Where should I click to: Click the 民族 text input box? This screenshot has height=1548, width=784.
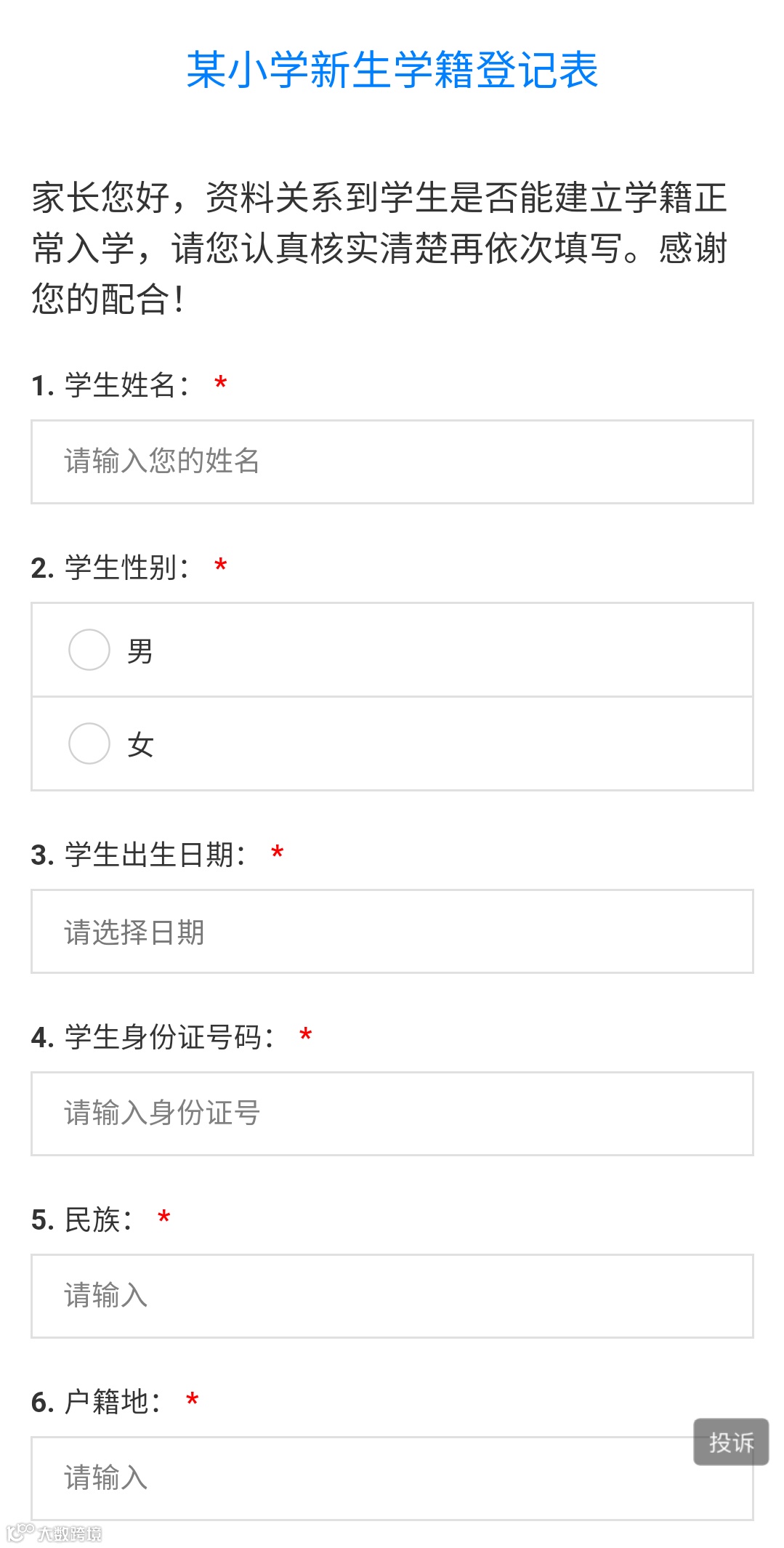point(392,1296)
